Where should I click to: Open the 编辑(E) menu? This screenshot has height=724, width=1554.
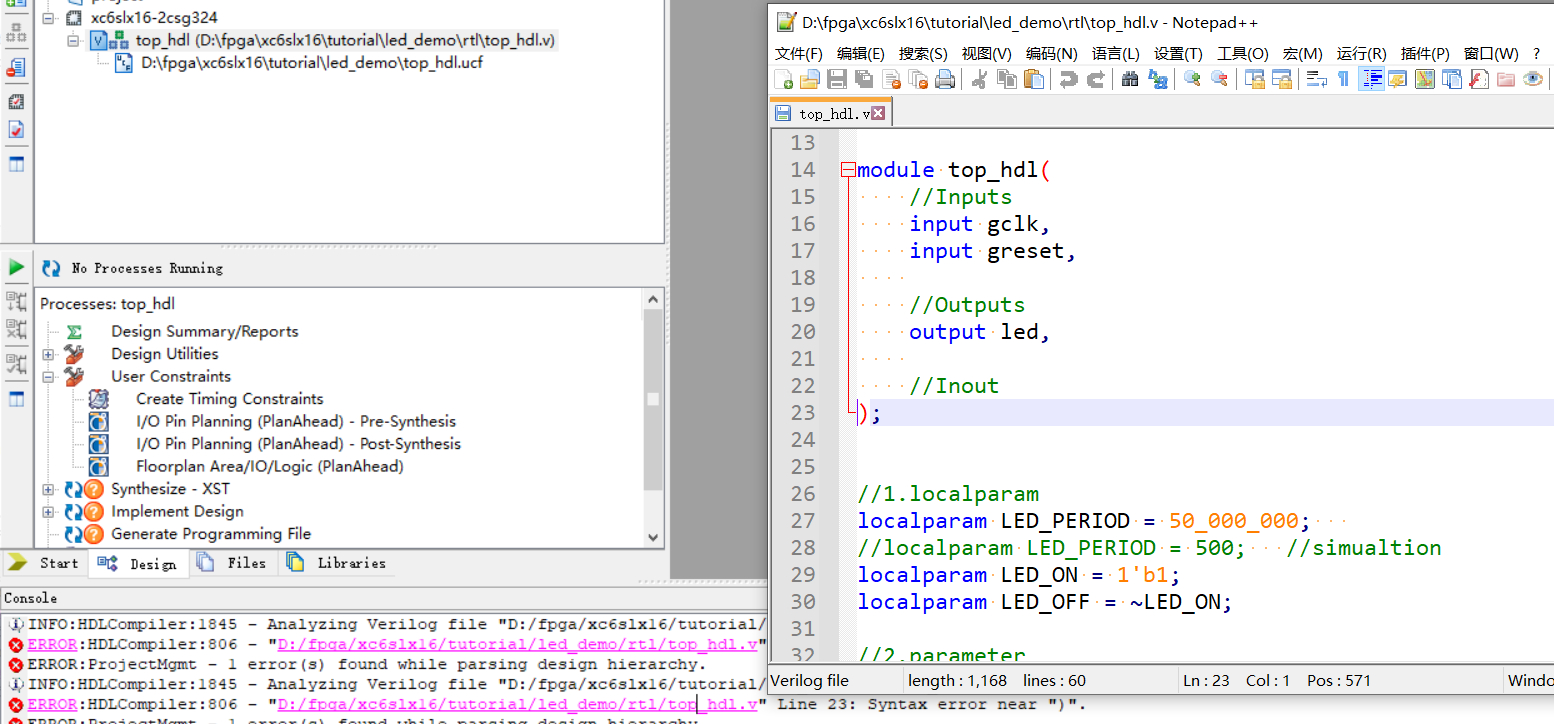[x=861, y=54]
